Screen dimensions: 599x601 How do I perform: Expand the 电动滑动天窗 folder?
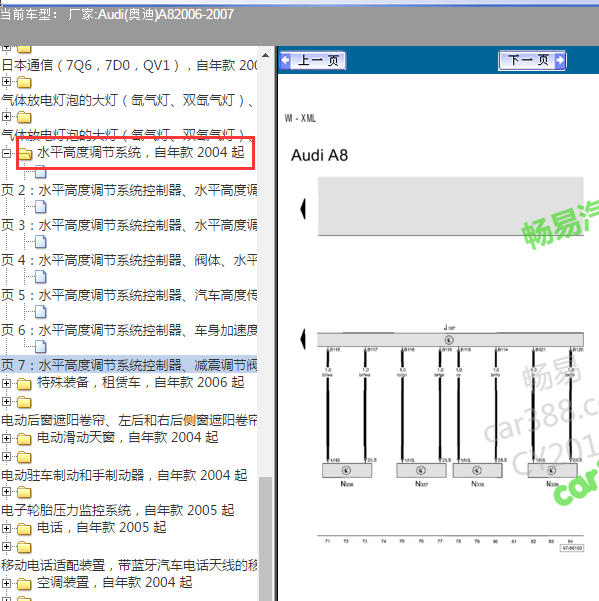pyautogui.click(x=6, y=438)
